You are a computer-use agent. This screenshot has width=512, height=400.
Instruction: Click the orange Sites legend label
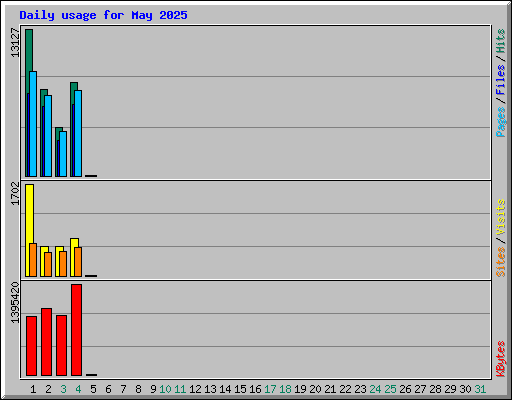(x=500, y=262)
